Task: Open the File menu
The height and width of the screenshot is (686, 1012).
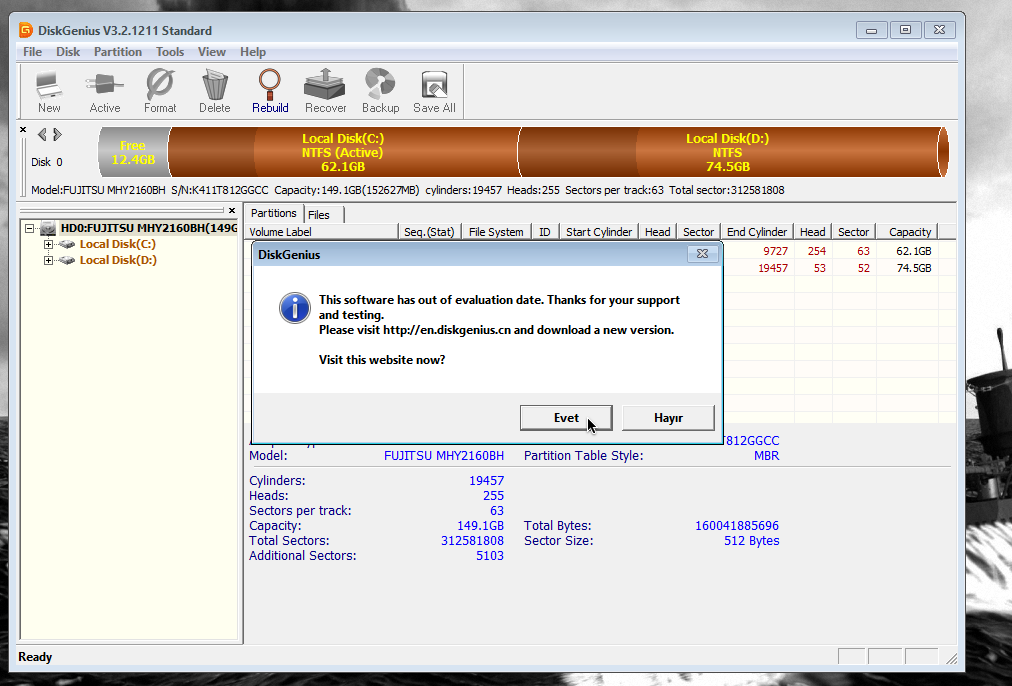Action: (32, 52)
